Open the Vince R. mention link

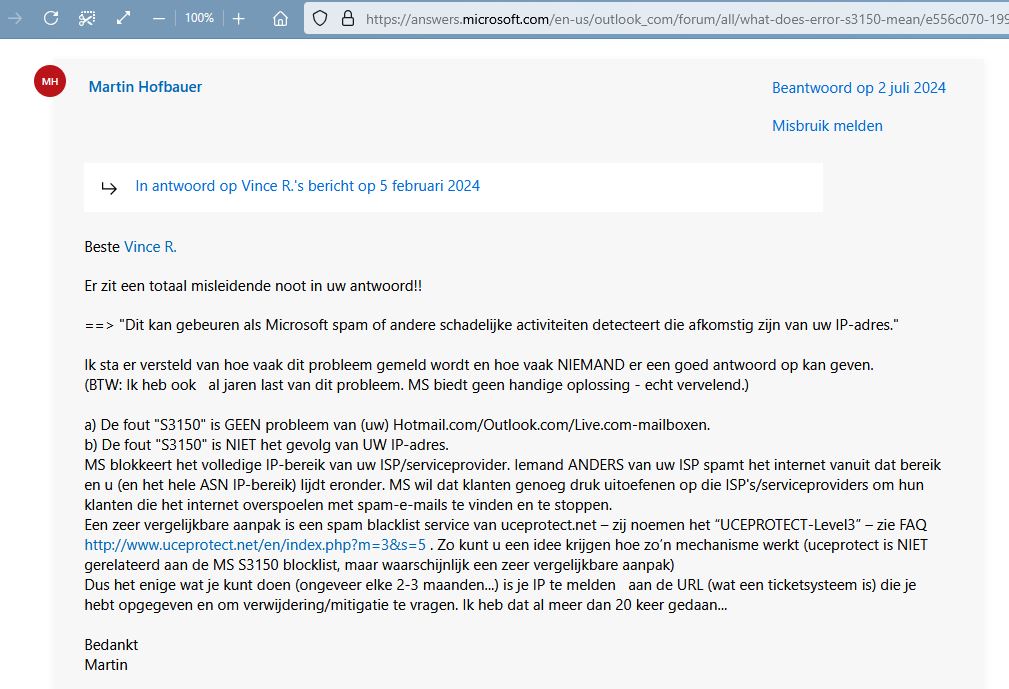[x=150, y=247]
